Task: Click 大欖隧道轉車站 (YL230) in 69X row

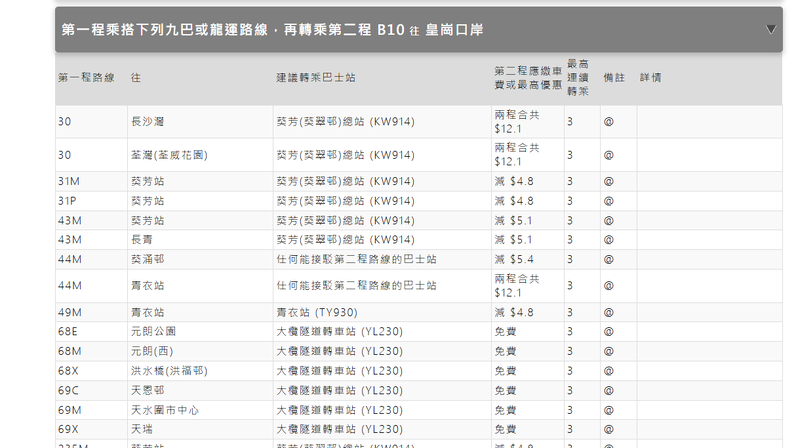Action: point(339,429)
